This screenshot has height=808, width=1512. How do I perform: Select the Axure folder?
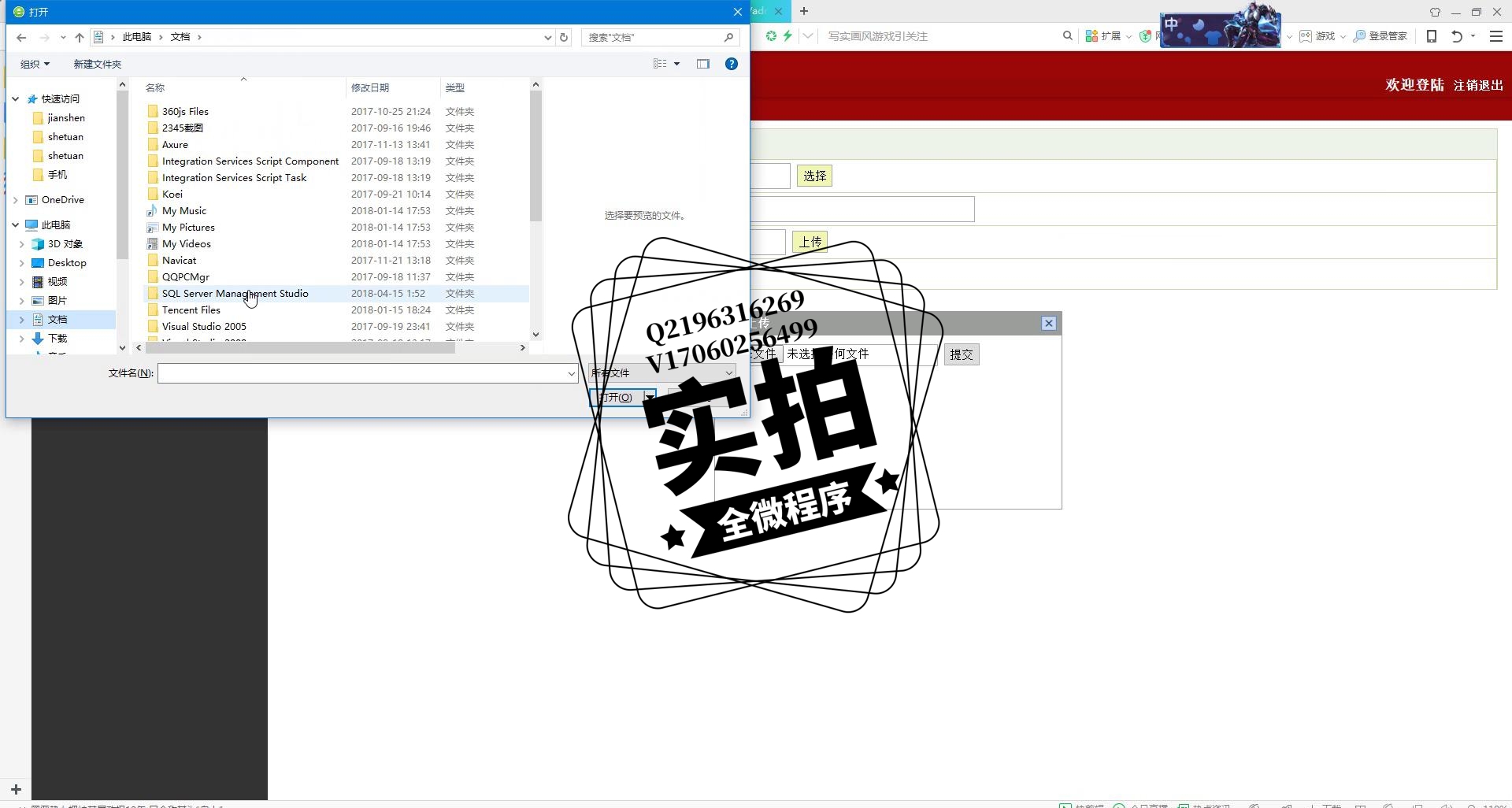point(175,144)
